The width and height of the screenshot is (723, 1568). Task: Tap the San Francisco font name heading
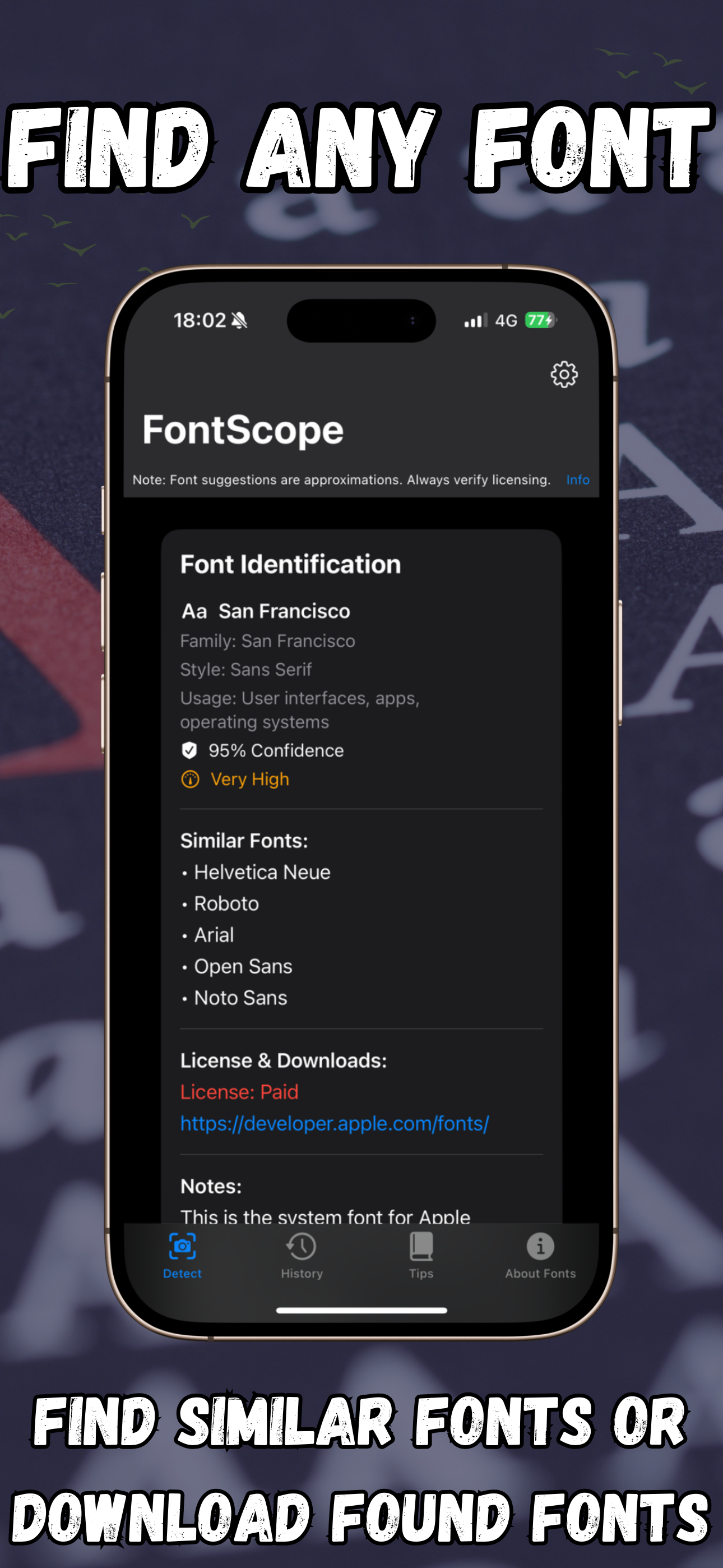284,611
